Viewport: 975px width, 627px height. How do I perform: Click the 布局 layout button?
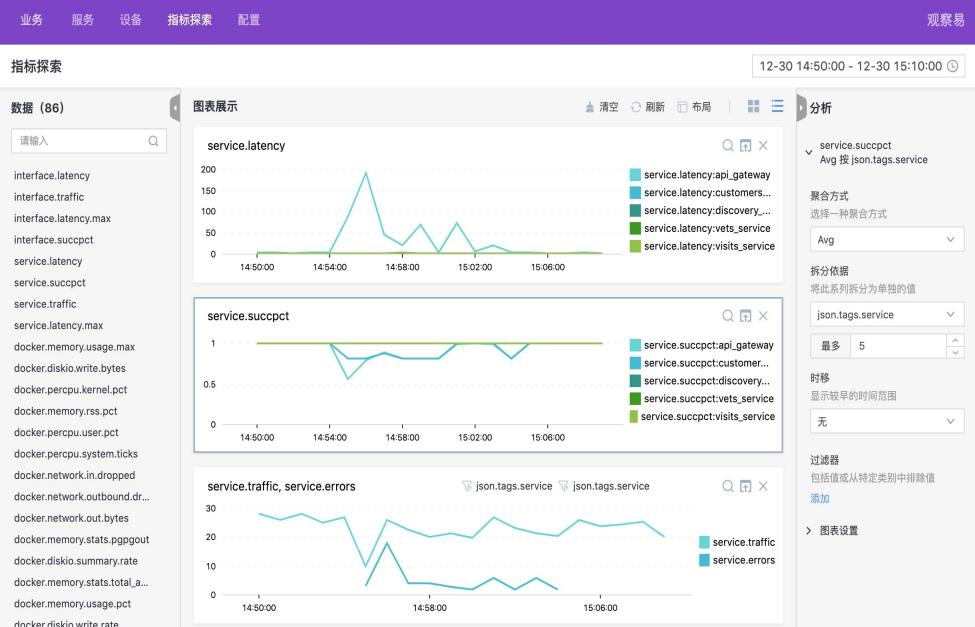694,107
